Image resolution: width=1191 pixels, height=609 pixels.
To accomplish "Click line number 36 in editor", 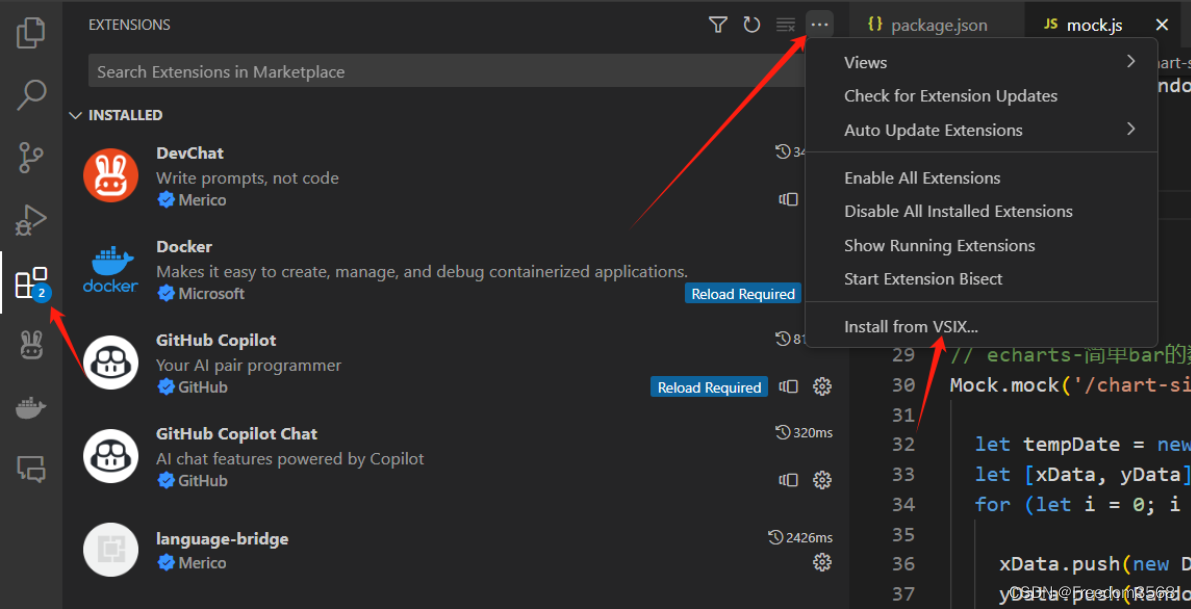I will [903, 563].
